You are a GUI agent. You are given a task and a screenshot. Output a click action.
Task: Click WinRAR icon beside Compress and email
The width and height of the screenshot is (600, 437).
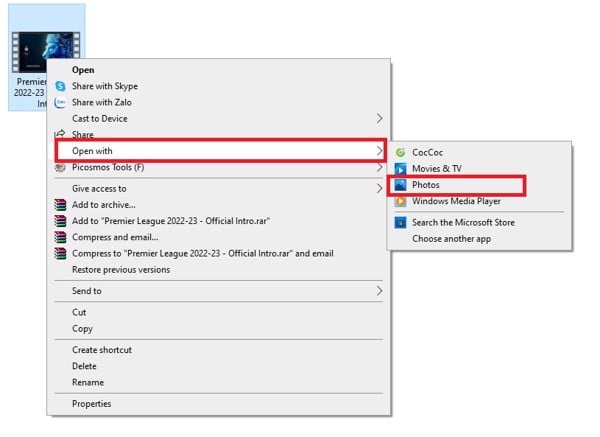(x=60, y=237)
